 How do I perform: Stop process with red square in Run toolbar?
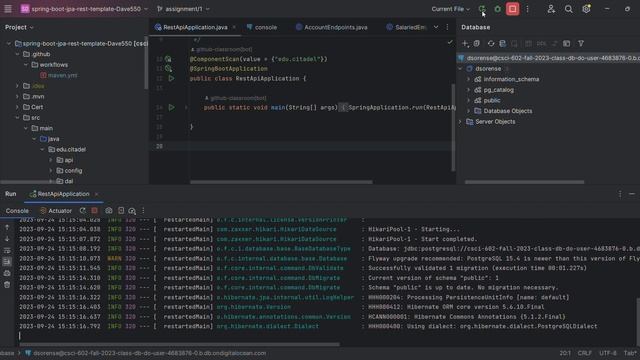pos(95,211)
